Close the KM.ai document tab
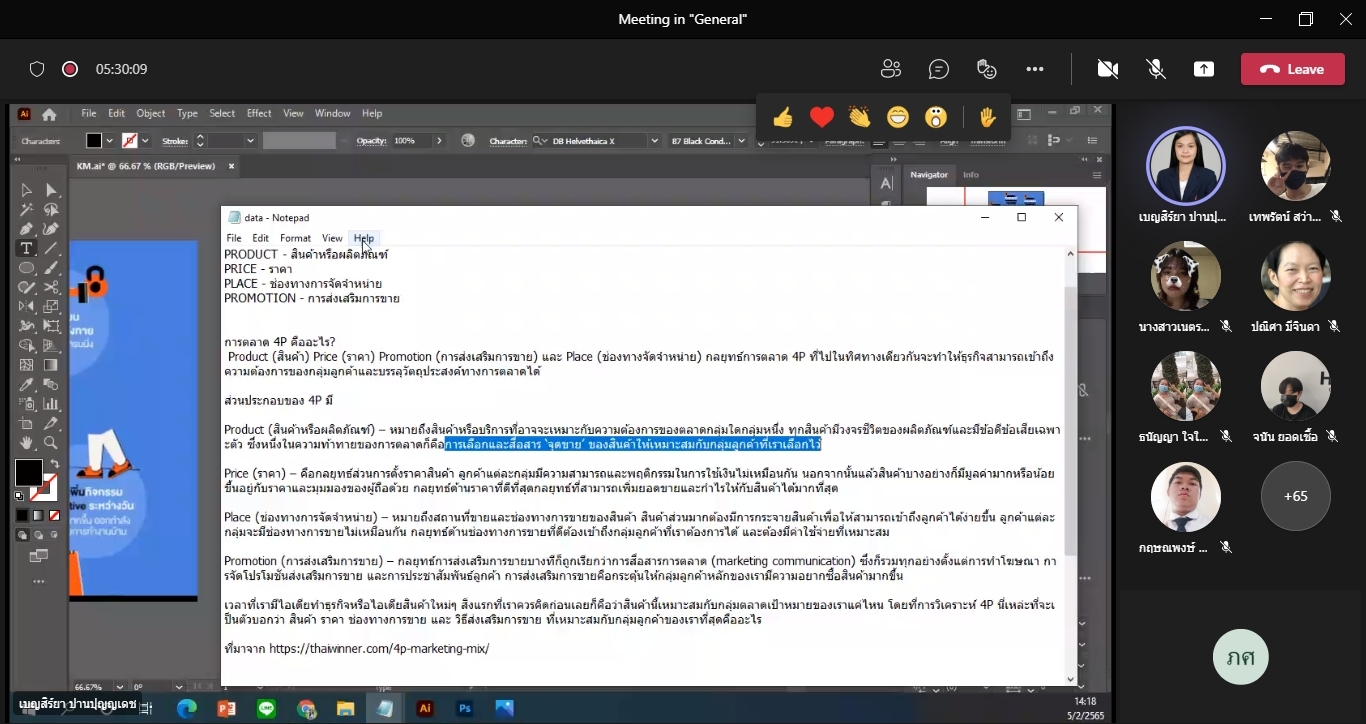The image size is (1366, 724). 232,166
